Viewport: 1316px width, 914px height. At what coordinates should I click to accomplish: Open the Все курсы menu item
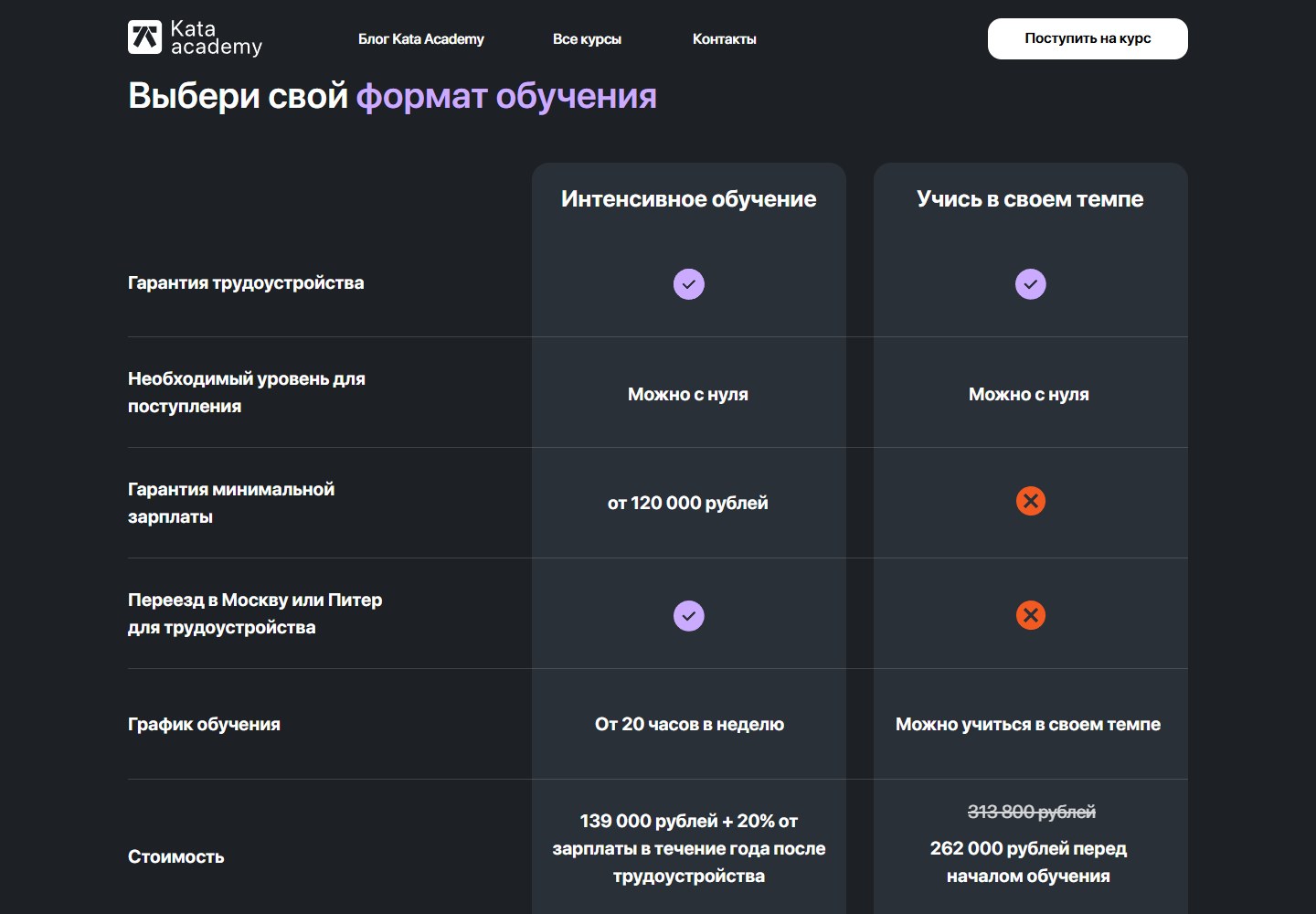tap(587, 39)
